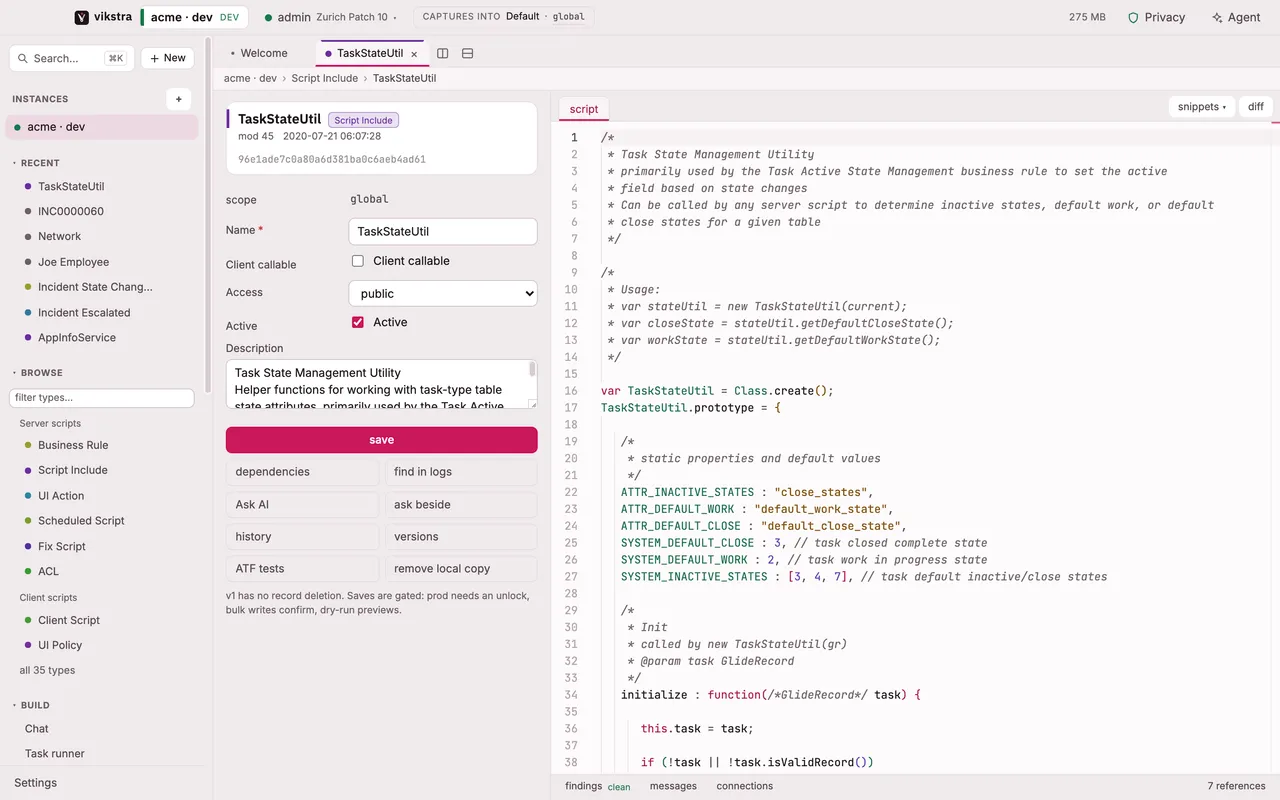
Task: Open Task runner in build section
Action: point(55,754)
